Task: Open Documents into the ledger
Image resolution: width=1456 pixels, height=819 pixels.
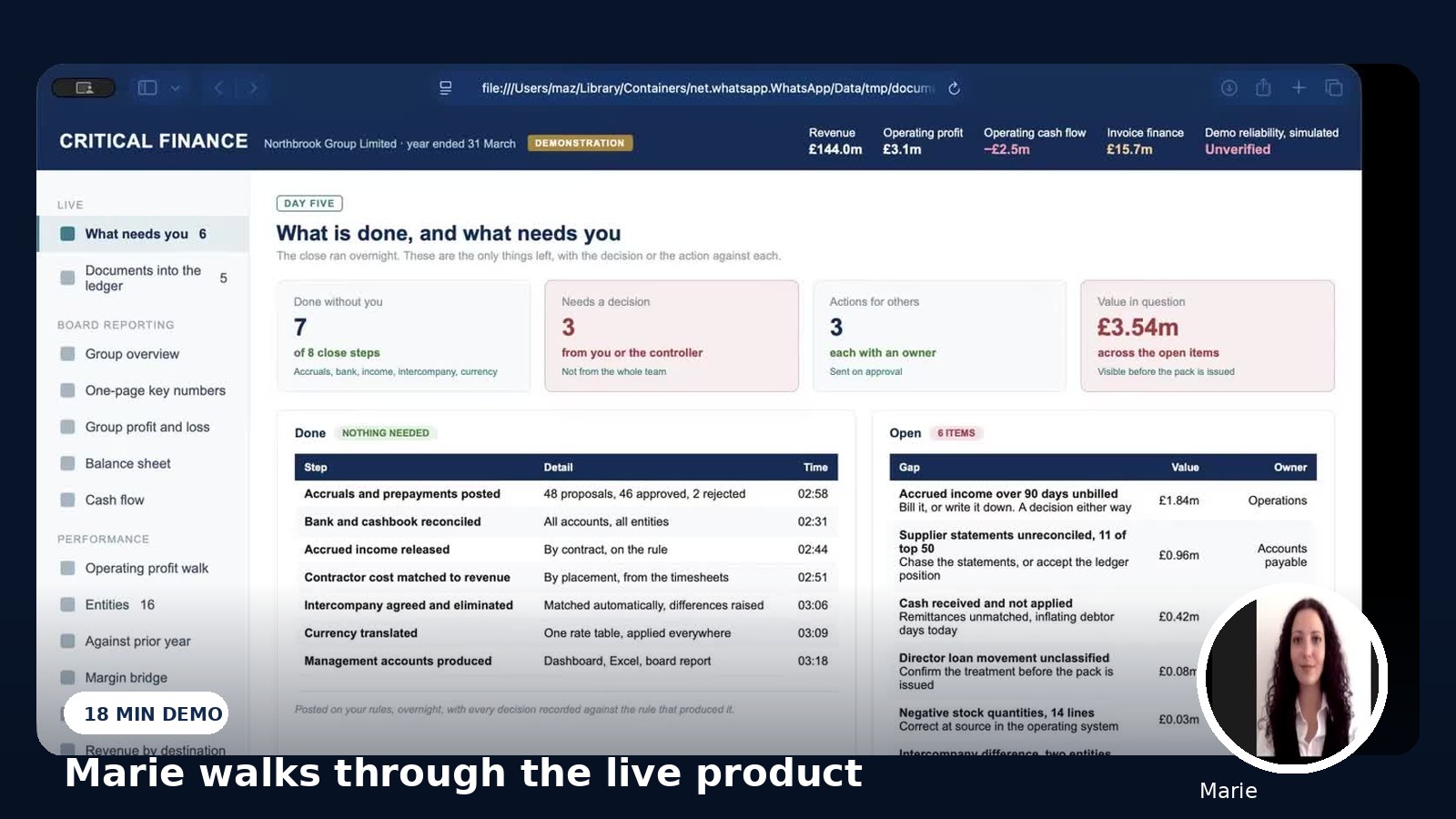Action: point(143,278)
